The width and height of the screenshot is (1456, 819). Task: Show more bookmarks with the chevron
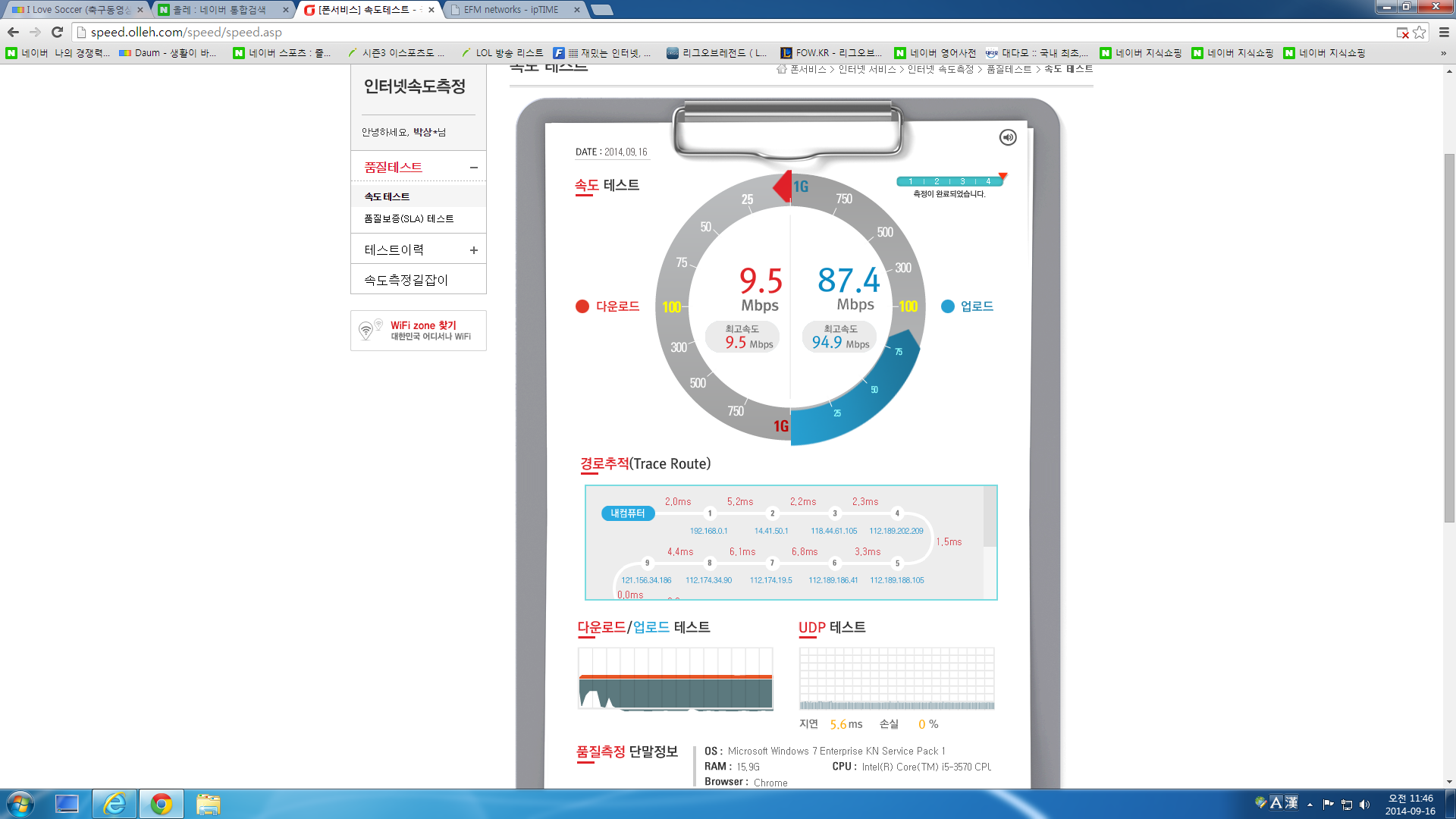click(x=1443, y=53)
